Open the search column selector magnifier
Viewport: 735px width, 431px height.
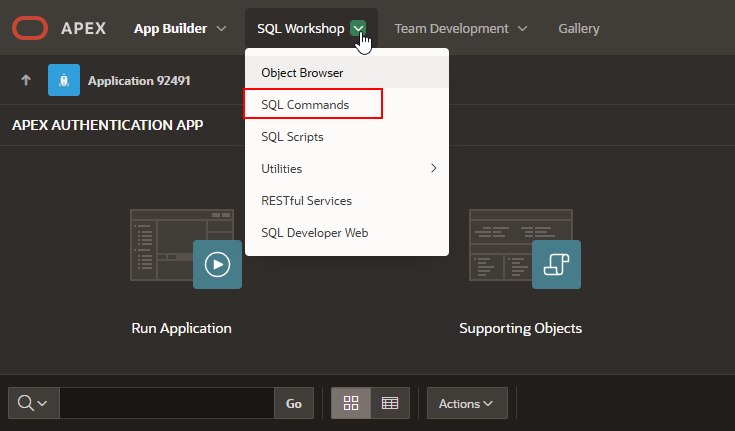click(33, 403)
